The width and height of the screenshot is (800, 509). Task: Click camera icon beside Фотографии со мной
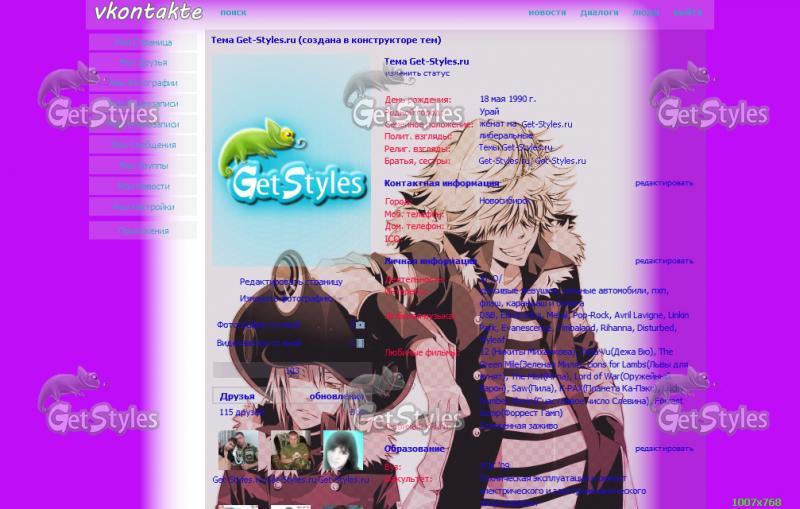point(360,325)
